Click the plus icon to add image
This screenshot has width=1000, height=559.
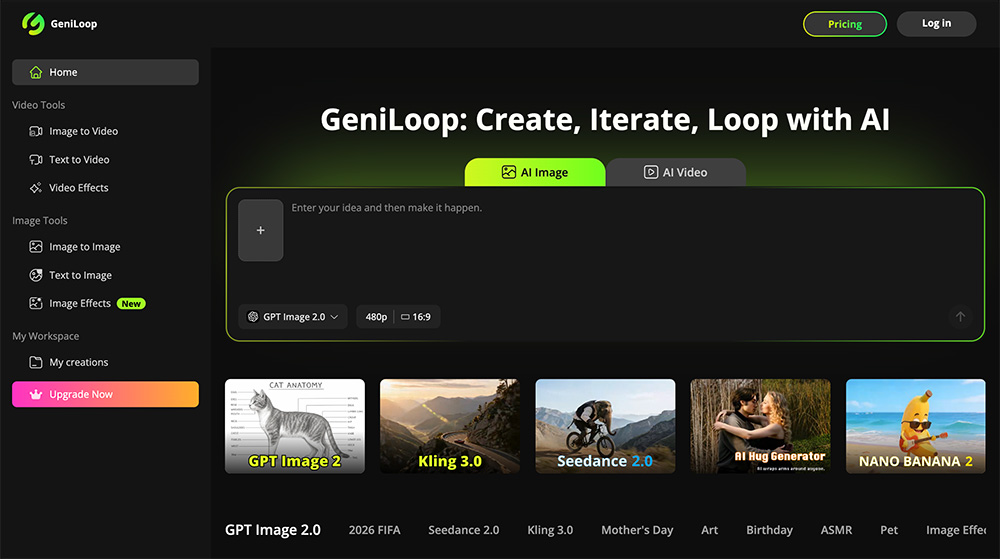click(x=261, y=230)
